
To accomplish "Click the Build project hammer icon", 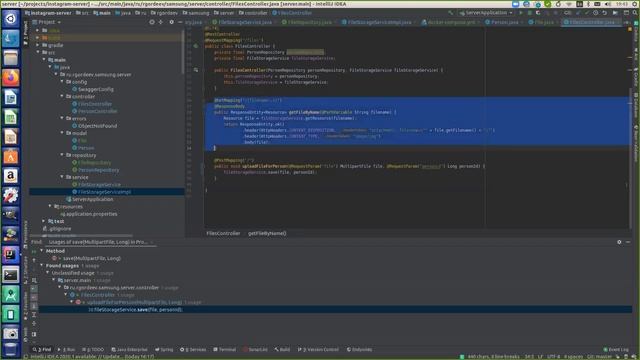I will (451, 13).
